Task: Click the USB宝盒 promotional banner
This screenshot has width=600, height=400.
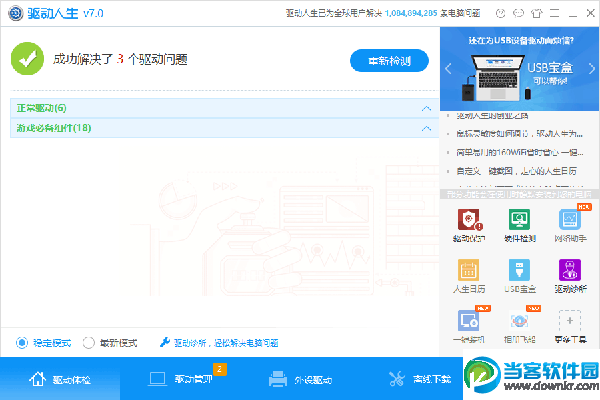Action: (x=520, y=69)
